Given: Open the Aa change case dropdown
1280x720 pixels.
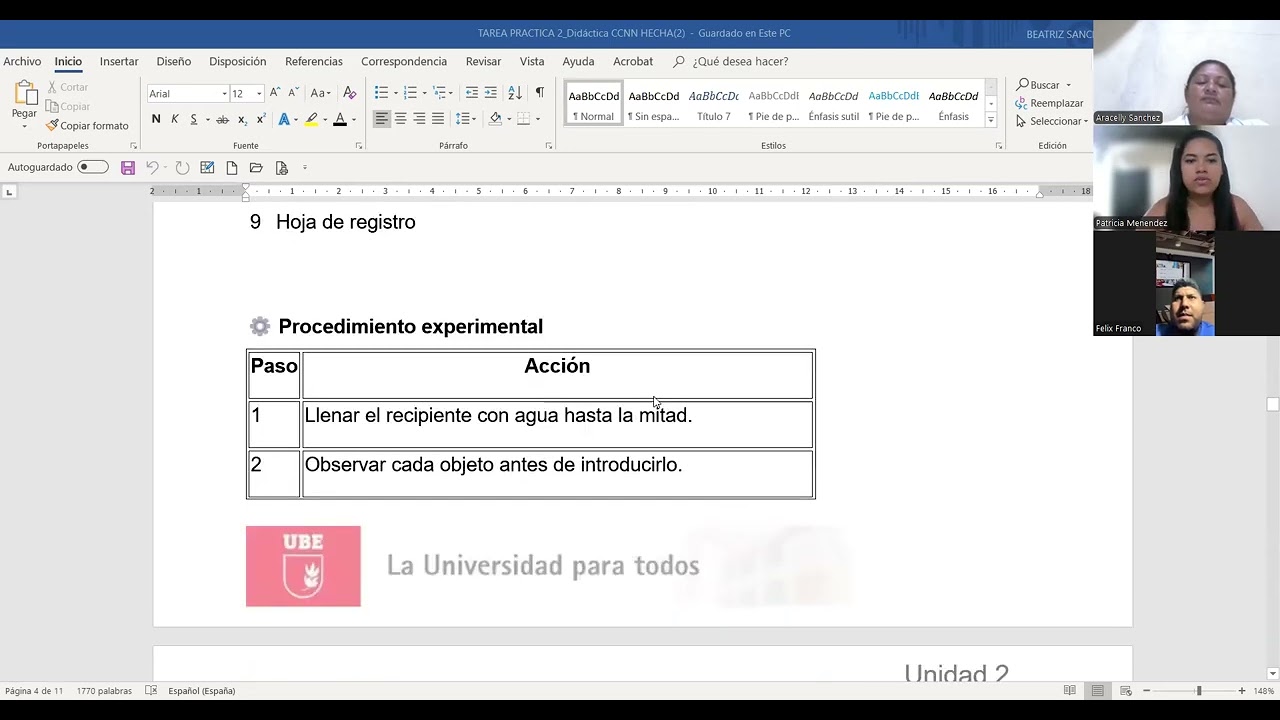Looking at the screenshot, I should 320,93.
